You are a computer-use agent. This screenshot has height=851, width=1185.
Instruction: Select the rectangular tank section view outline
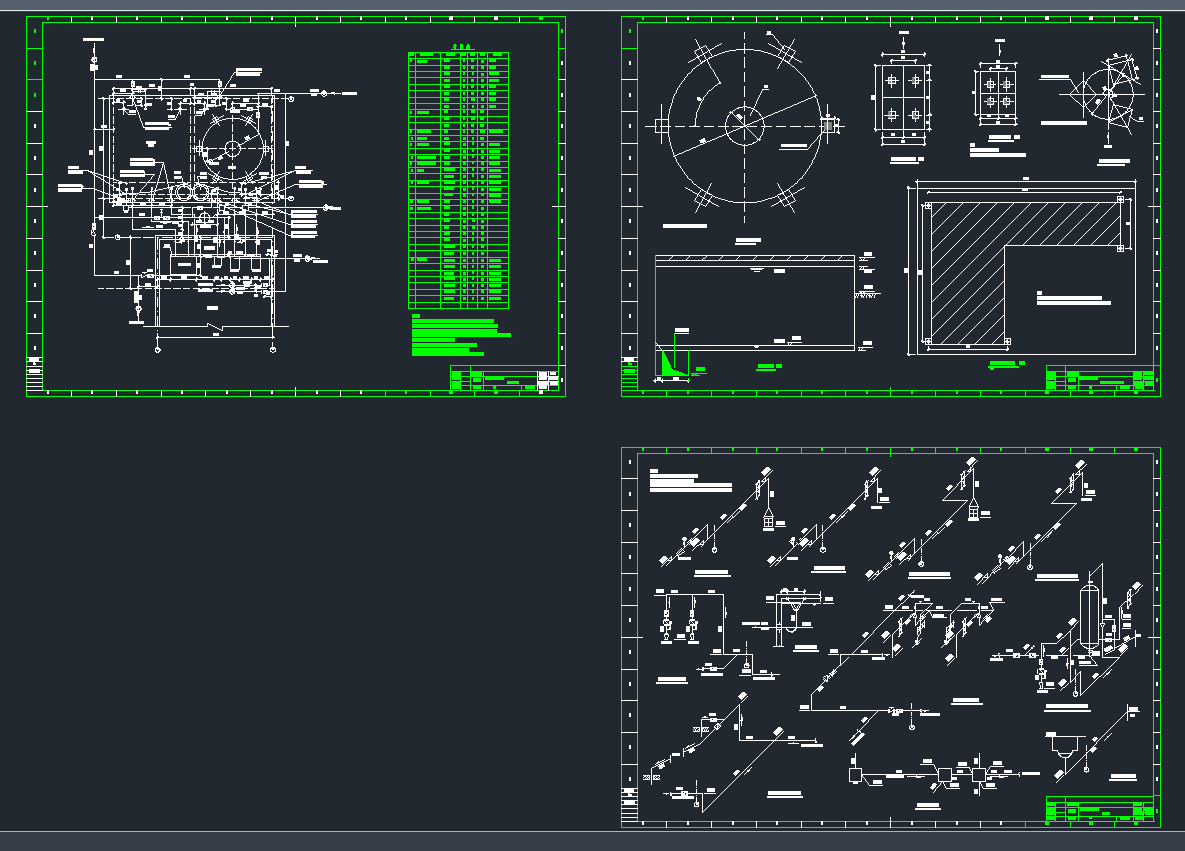pos(755,302)
